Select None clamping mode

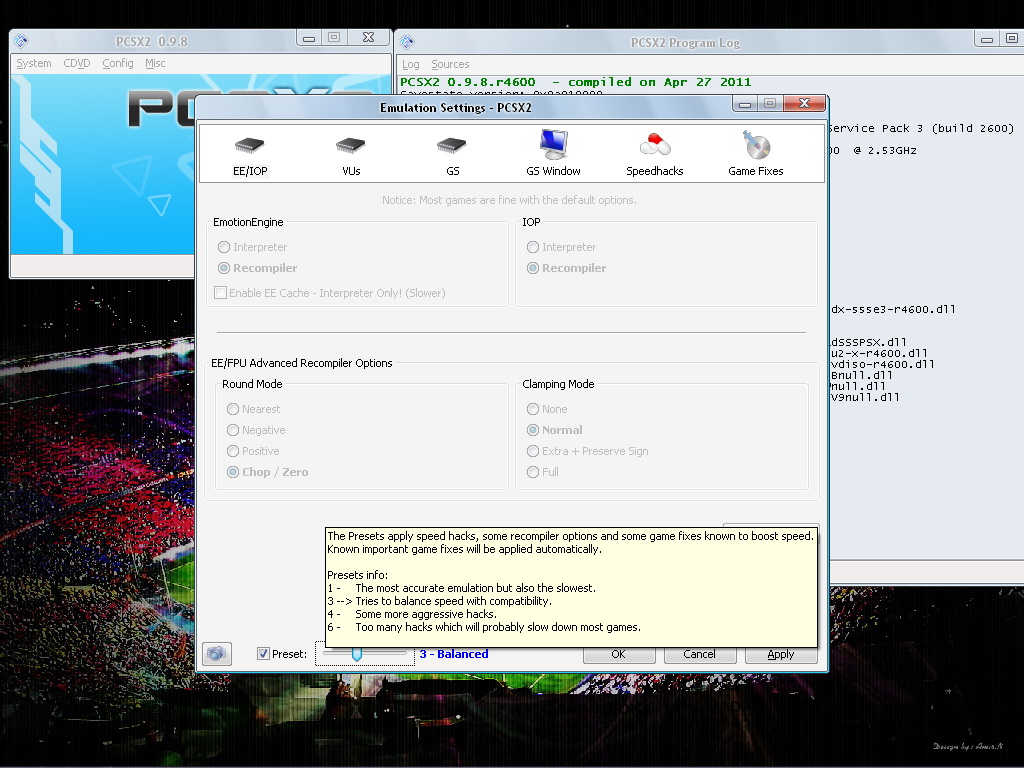(533, 409)
